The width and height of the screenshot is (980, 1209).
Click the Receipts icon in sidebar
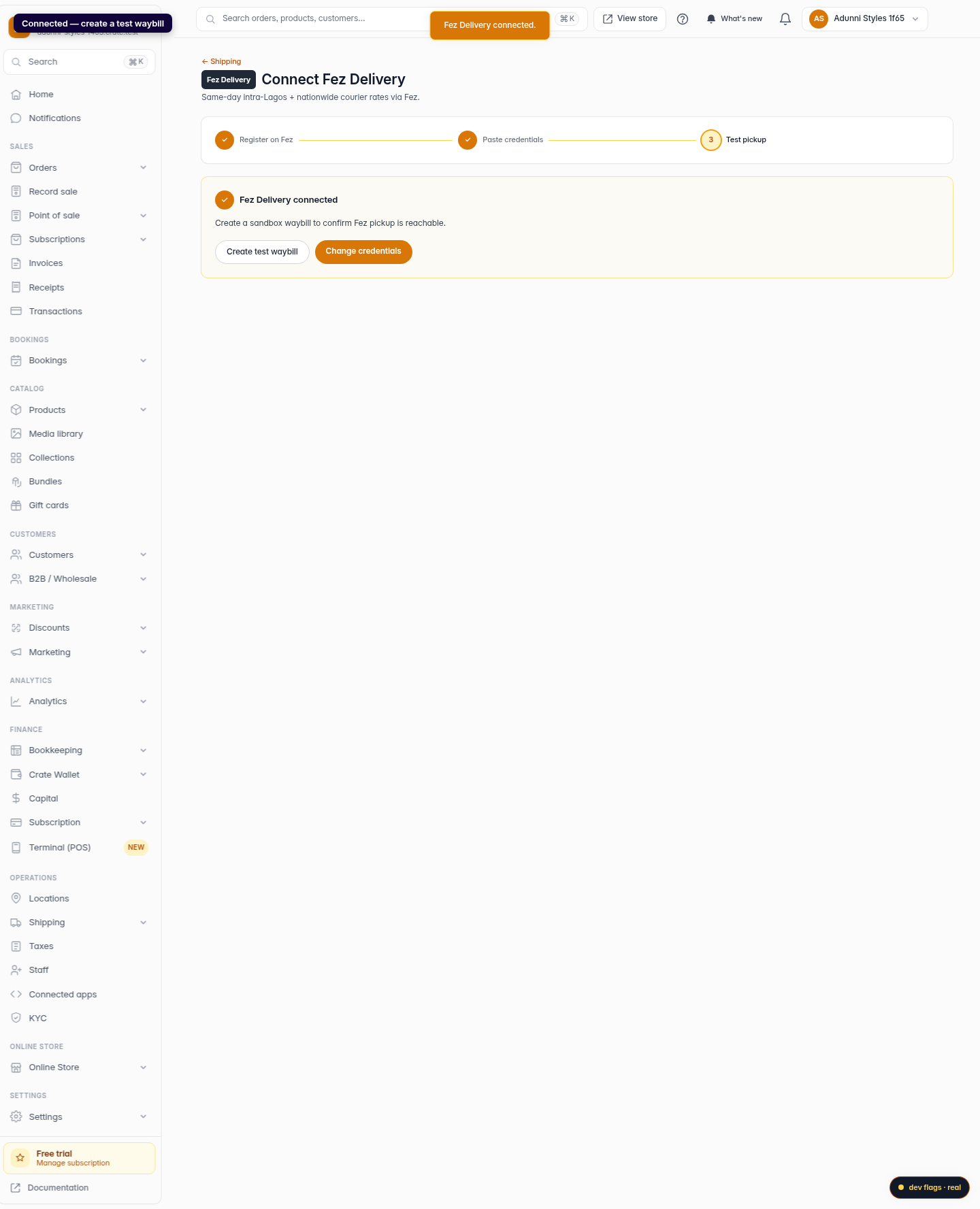(16, 288)
